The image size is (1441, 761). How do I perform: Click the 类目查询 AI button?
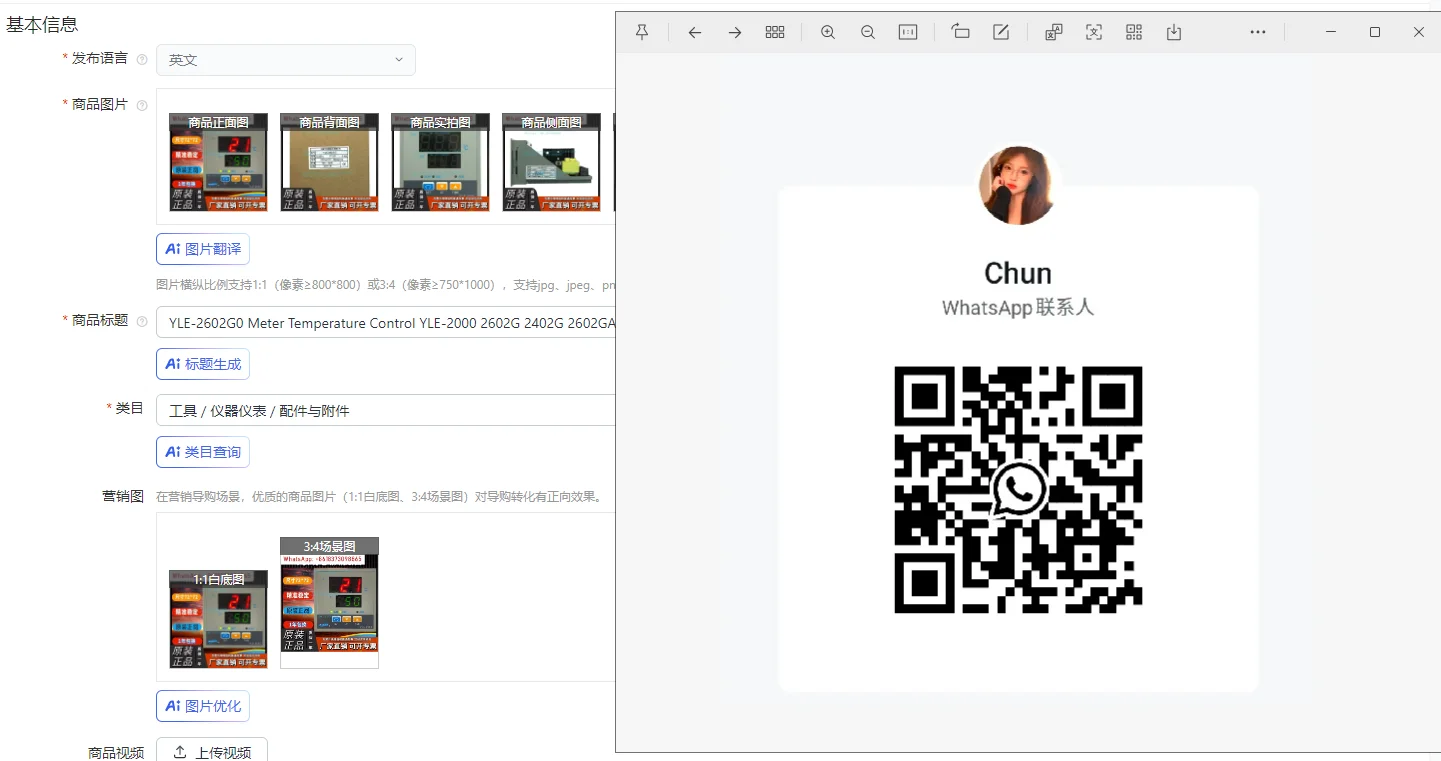point(203,452)
